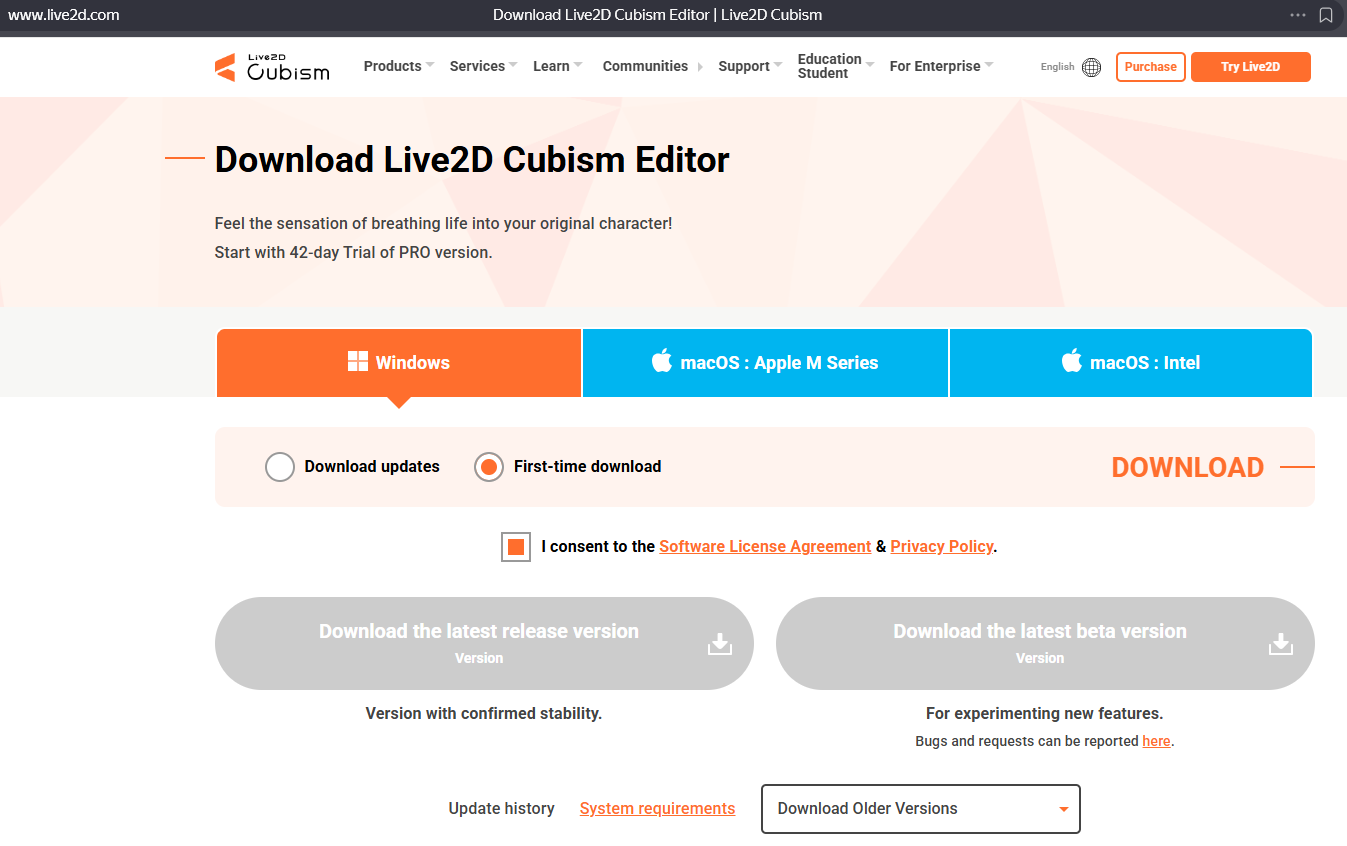Click the browser bookmark icon
Image resolution: width=1347 pixels, height=846 pixels.
click(1326, 15)
